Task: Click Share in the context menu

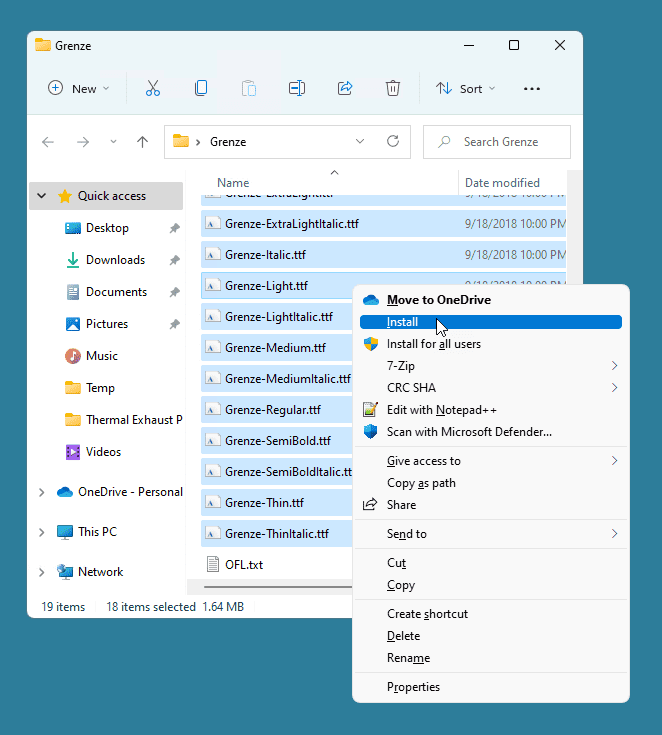Action: coord(490,505)
